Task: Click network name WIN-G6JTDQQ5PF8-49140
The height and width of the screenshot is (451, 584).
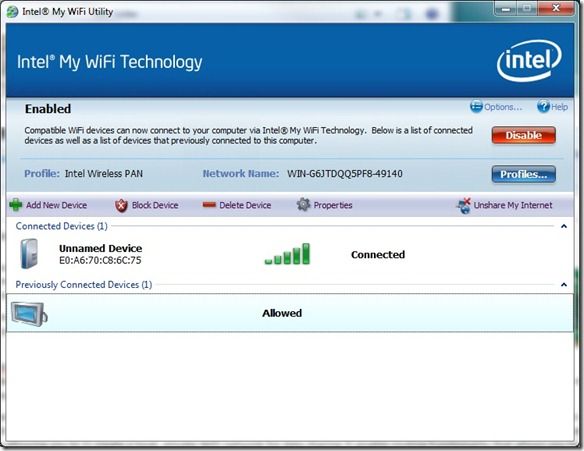Action: [x=345, y=174]
